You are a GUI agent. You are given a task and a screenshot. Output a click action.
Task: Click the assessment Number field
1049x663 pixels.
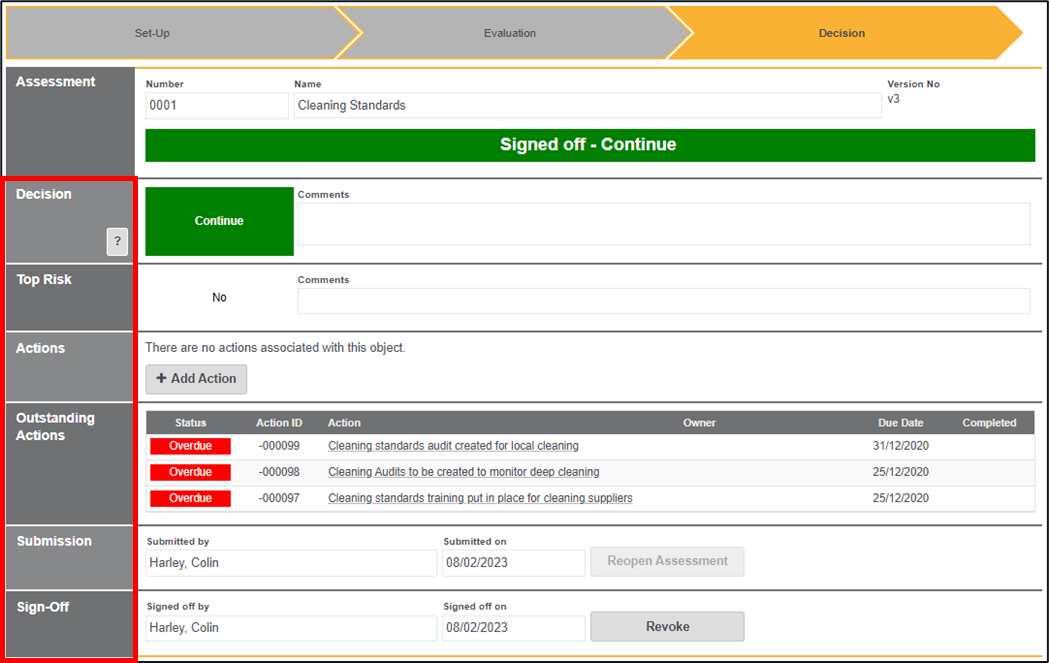coord(216,105)
